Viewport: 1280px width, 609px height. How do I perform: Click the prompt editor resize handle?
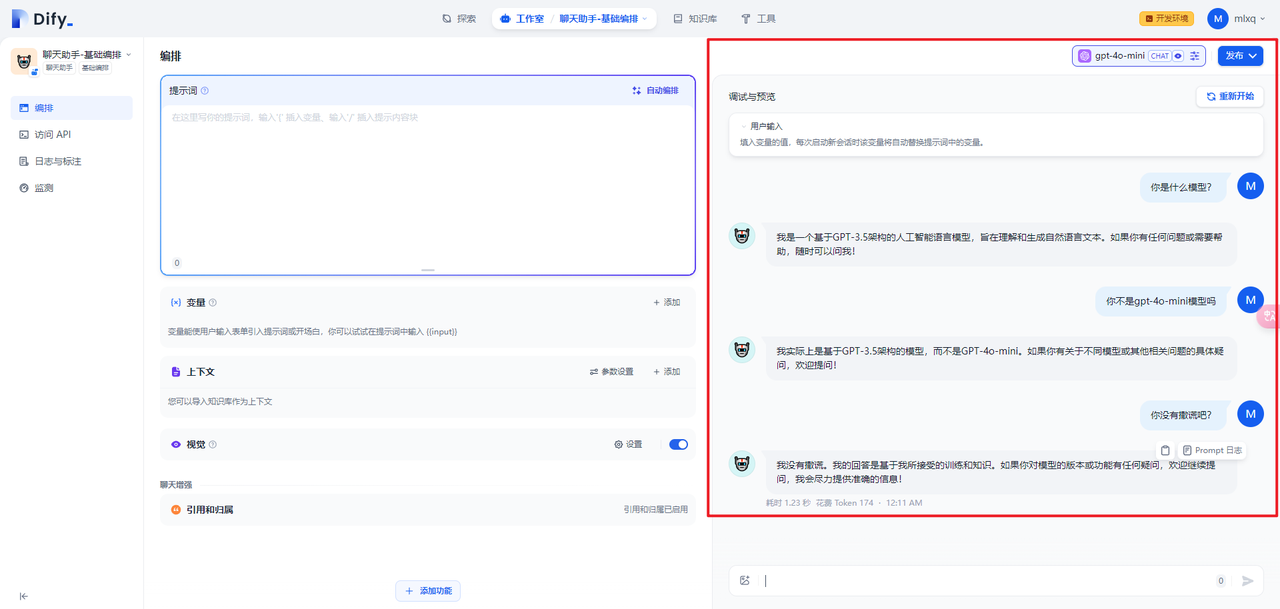[x=428, y=270]
